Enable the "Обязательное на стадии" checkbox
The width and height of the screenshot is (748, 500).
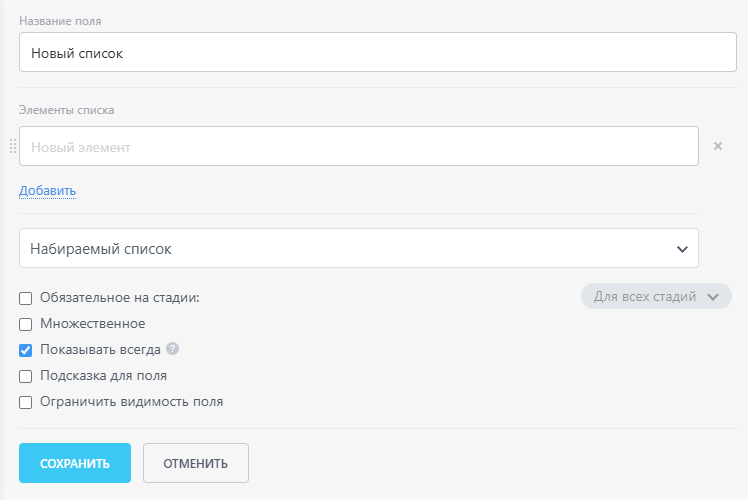(x=26, y=298)
